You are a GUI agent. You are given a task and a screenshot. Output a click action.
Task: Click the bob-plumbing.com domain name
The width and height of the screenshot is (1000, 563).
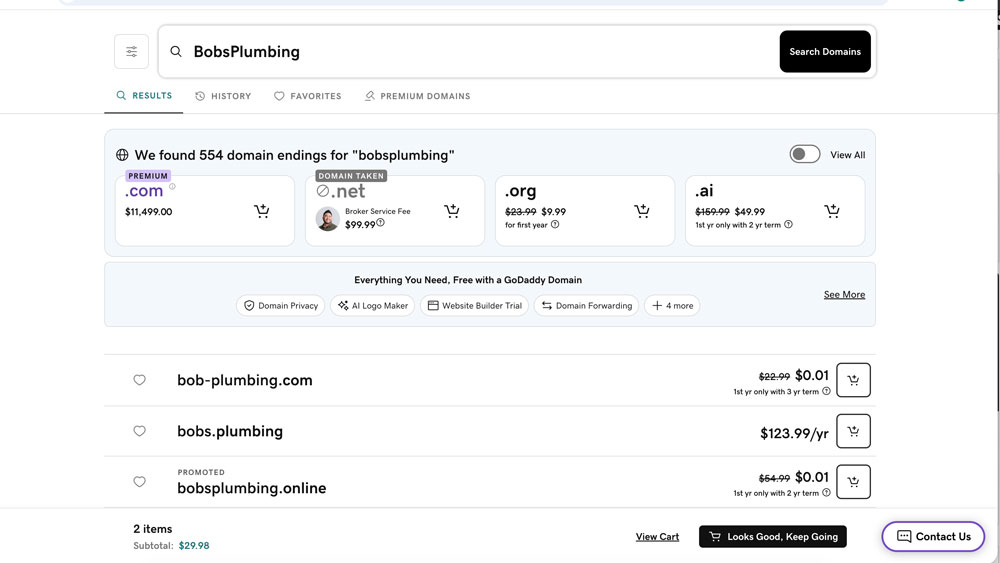click(x=245, y=380)
